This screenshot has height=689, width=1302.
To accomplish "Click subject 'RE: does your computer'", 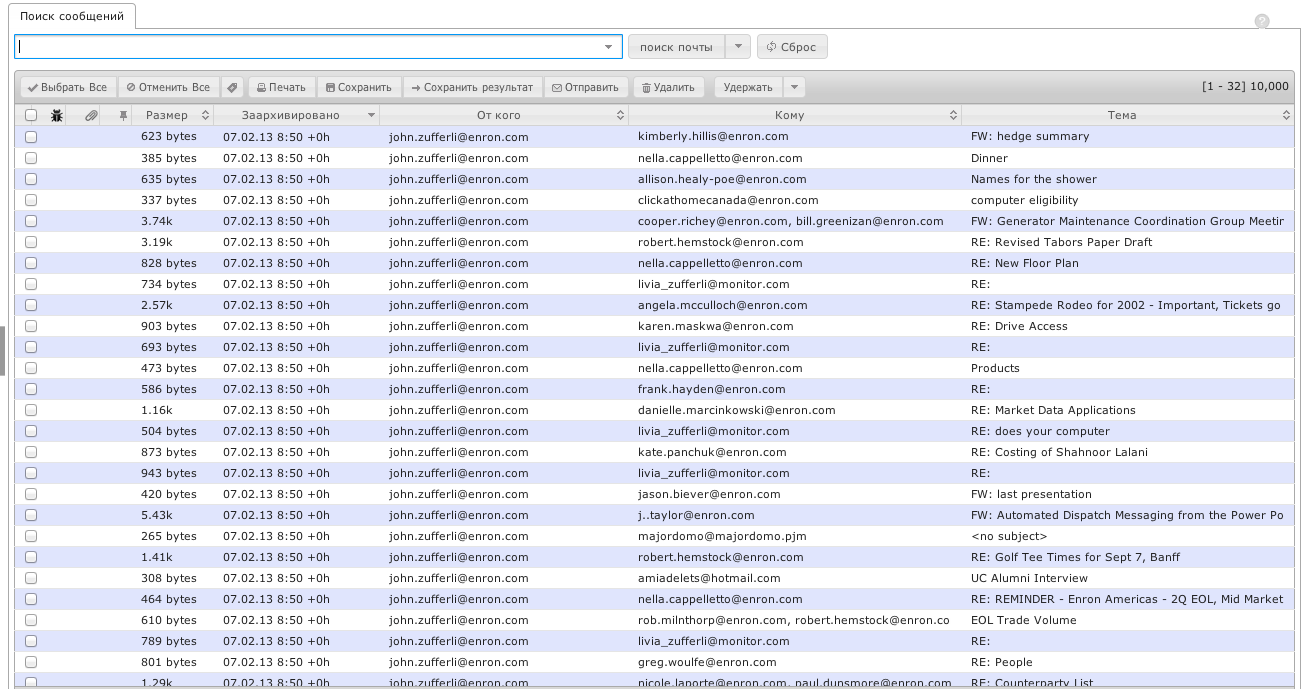I will (1040, 431).
